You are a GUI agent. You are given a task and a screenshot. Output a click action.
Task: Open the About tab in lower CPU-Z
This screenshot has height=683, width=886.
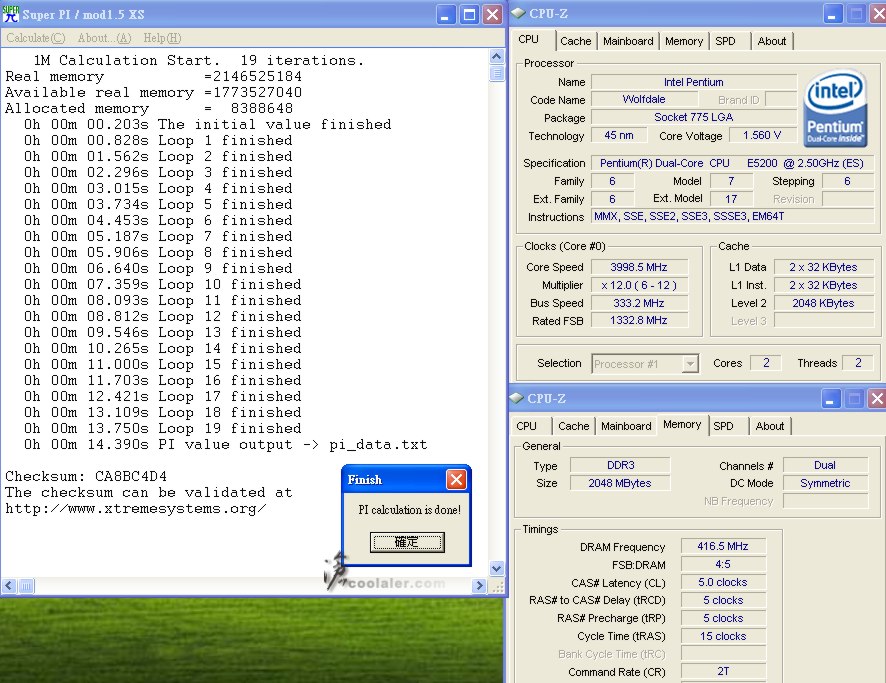(x=770, y=427)
